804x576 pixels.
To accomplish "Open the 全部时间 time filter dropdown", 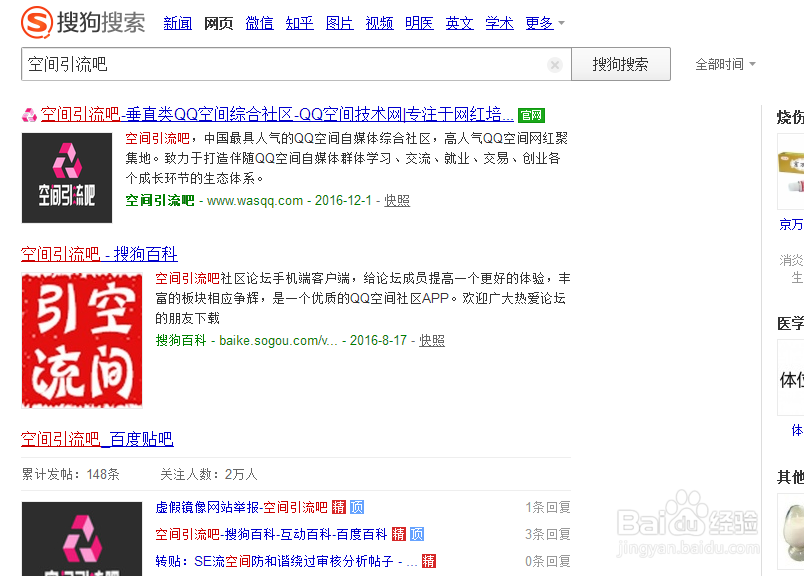I will click(x=725, y=64).
